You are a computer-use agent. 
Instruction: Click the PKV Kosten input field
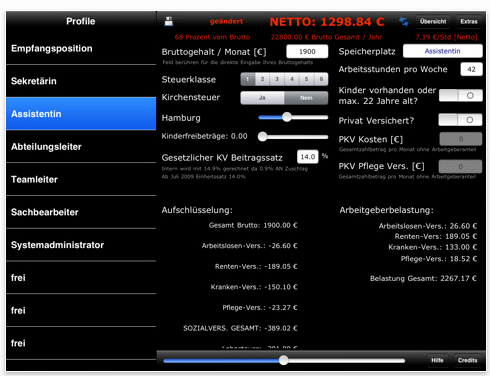pyautogui.click(x=461, y=139)
